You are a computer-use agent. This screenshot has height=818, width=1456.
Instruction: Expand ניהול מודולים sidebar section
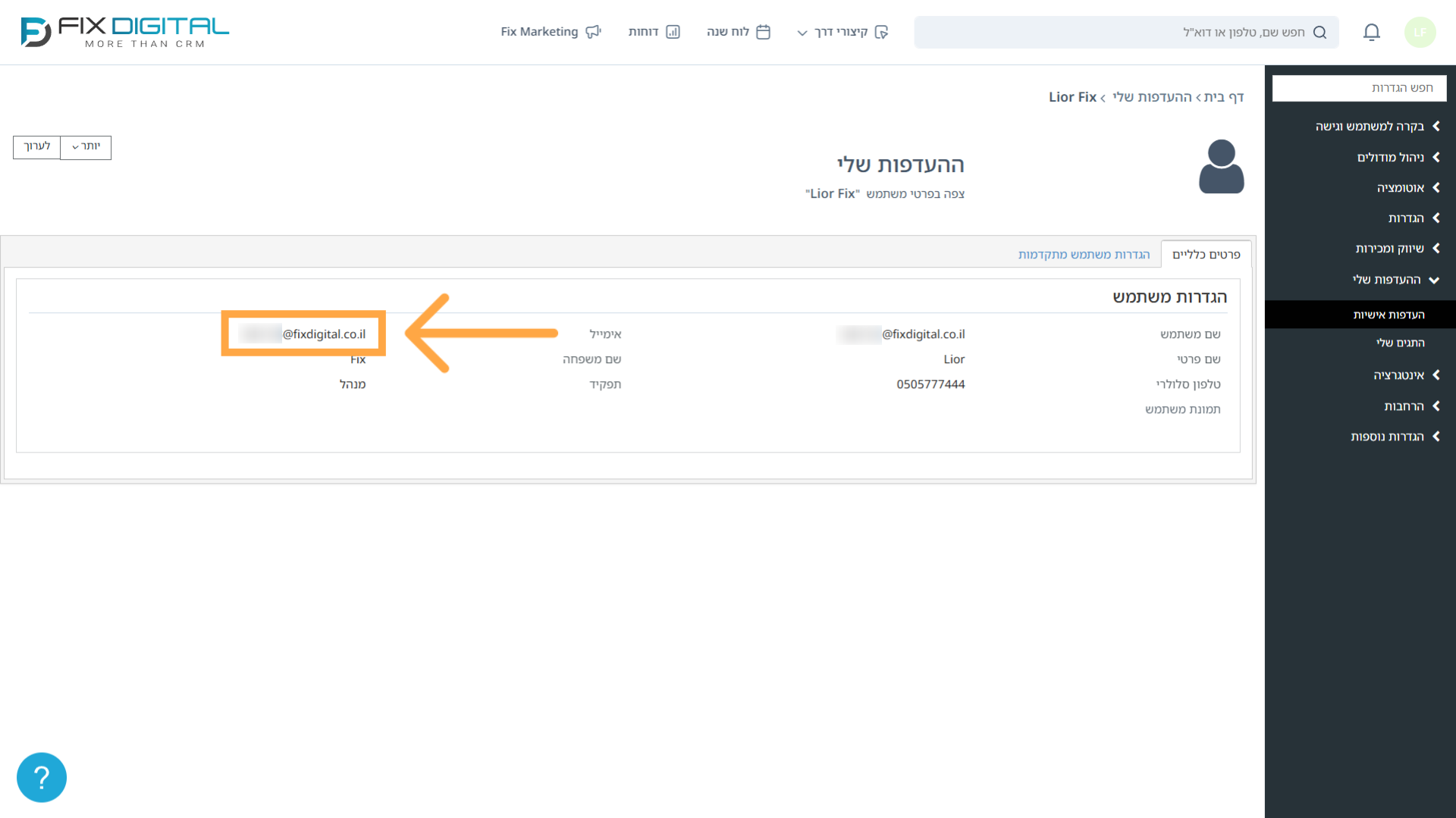[1398, 157]
